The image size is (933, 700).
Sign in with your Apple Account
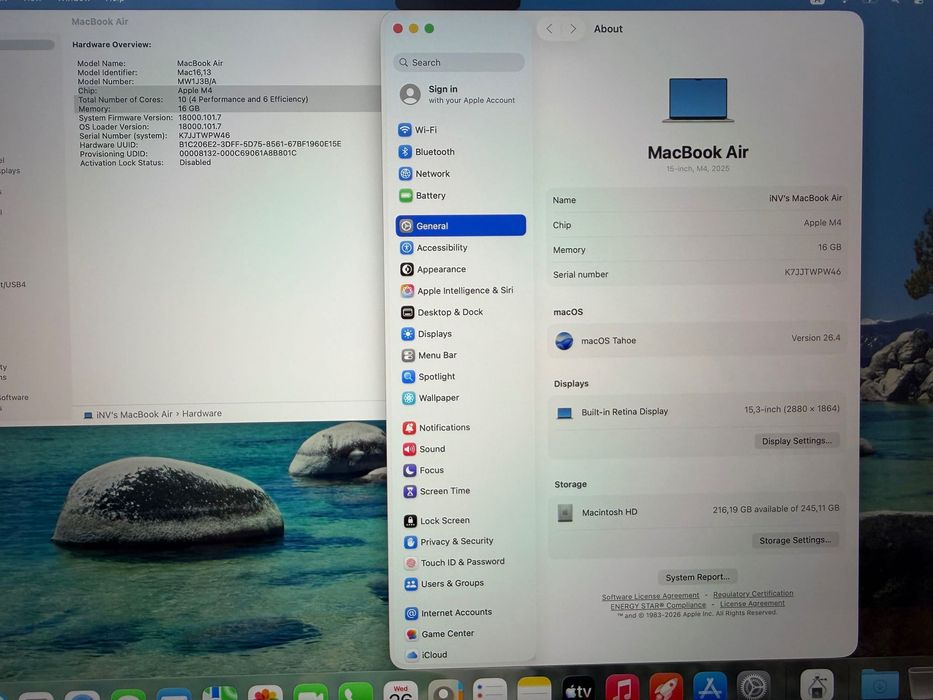(458, 94)
